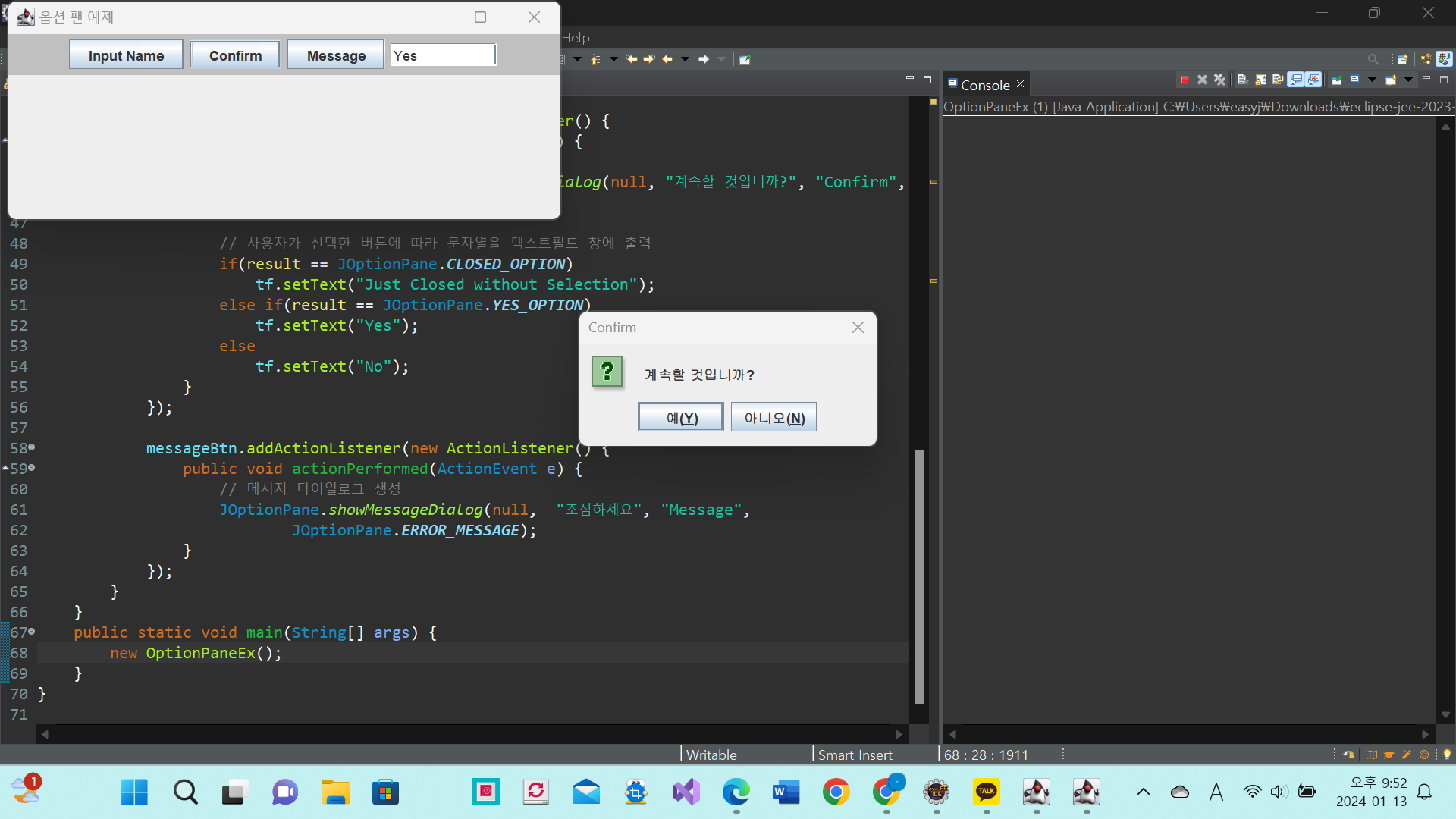Open Display Selected Console dropdown arrow

[1372, 80]
